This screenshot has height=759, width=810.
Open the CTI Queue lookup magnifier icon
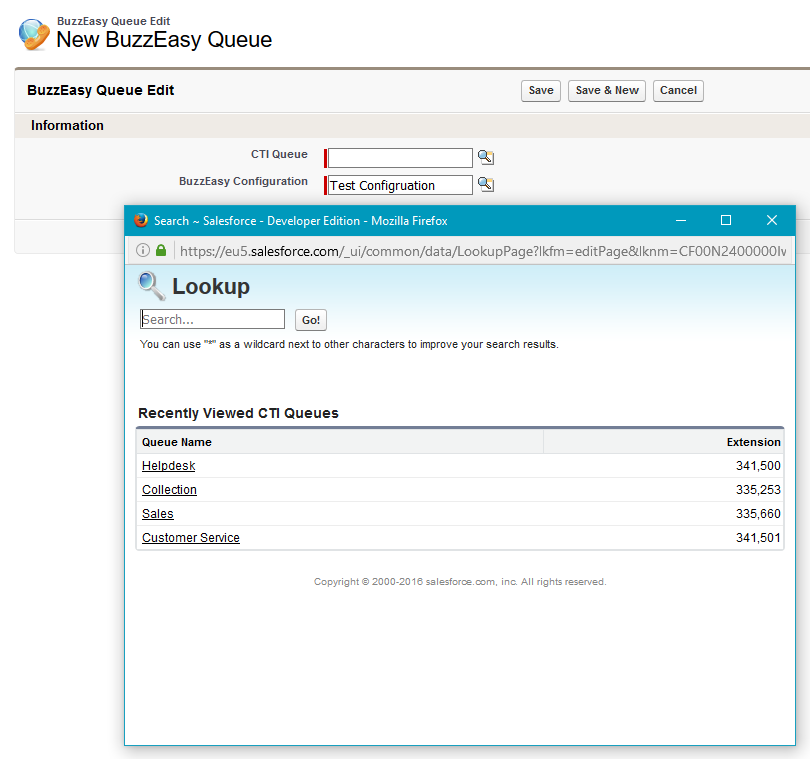pos(485,157)
